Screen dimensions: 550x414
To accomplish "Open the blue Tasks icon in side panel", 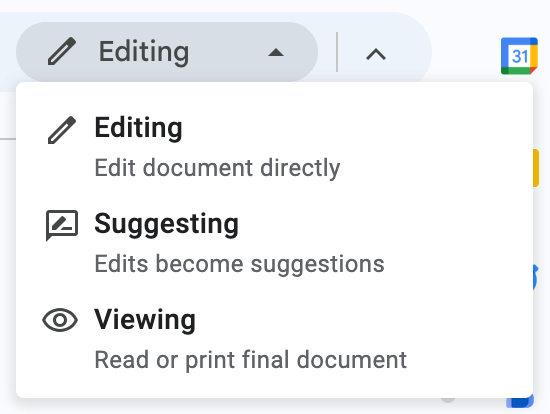I will (535, 277).
